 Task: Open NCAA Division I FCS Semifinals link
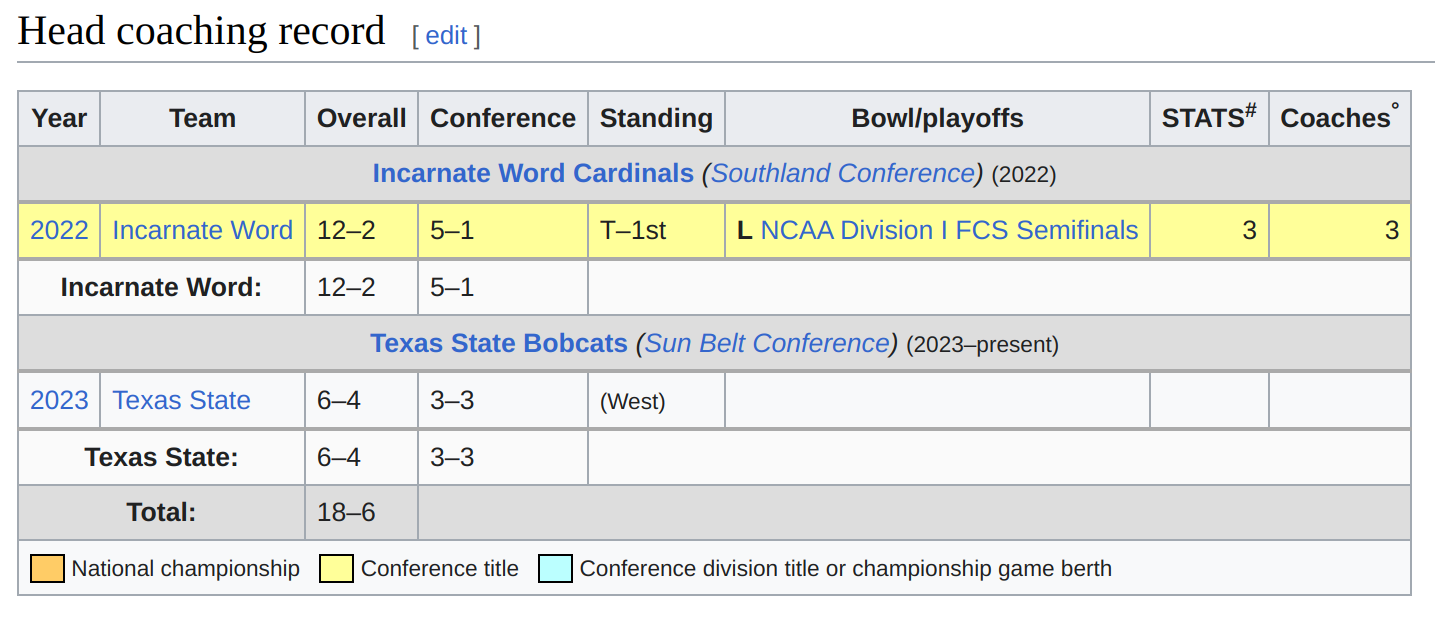(x=949, y=230)
